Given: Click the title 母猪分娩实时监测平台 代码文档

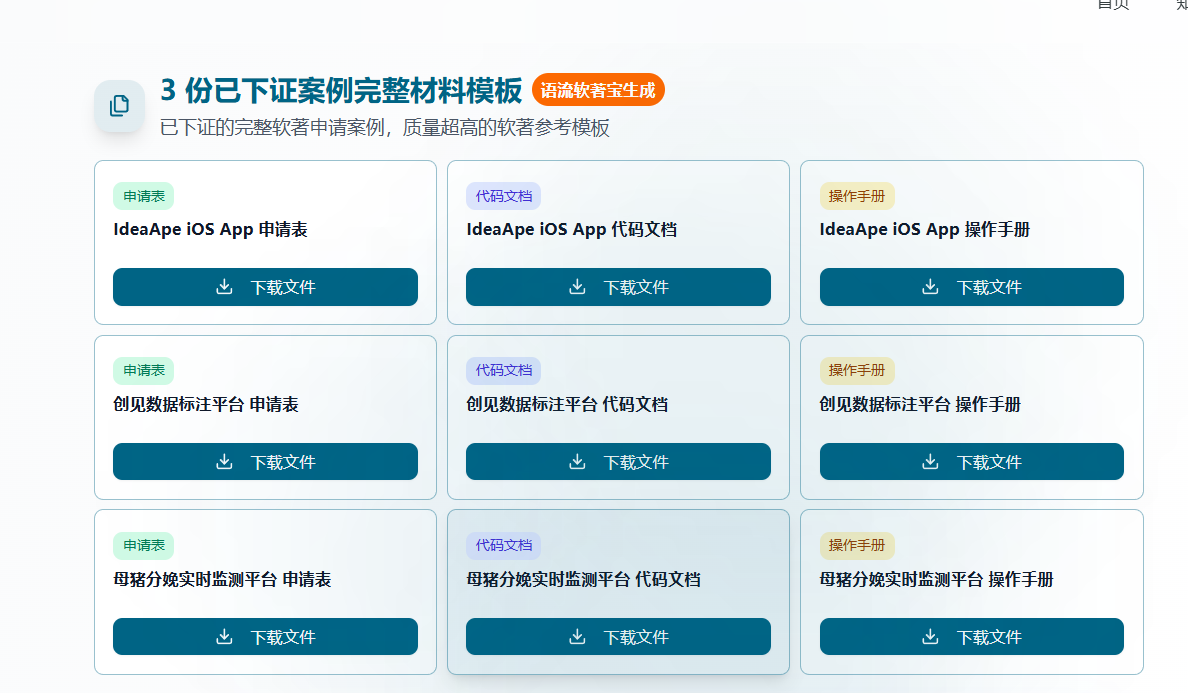Looking at the screenshot, I should click(583, 579).
